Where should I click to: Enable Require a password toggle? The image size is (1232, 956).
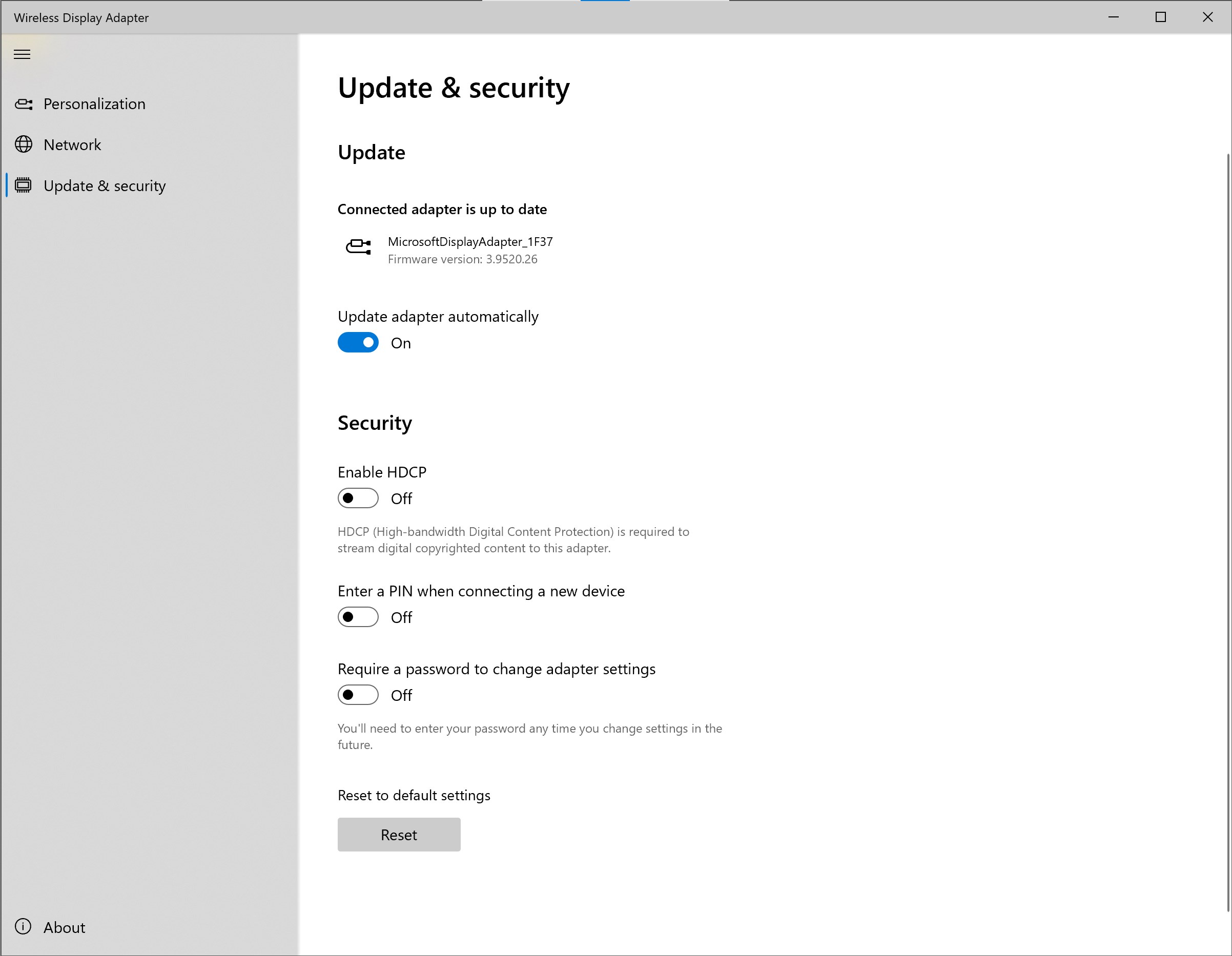pos(358,695)
